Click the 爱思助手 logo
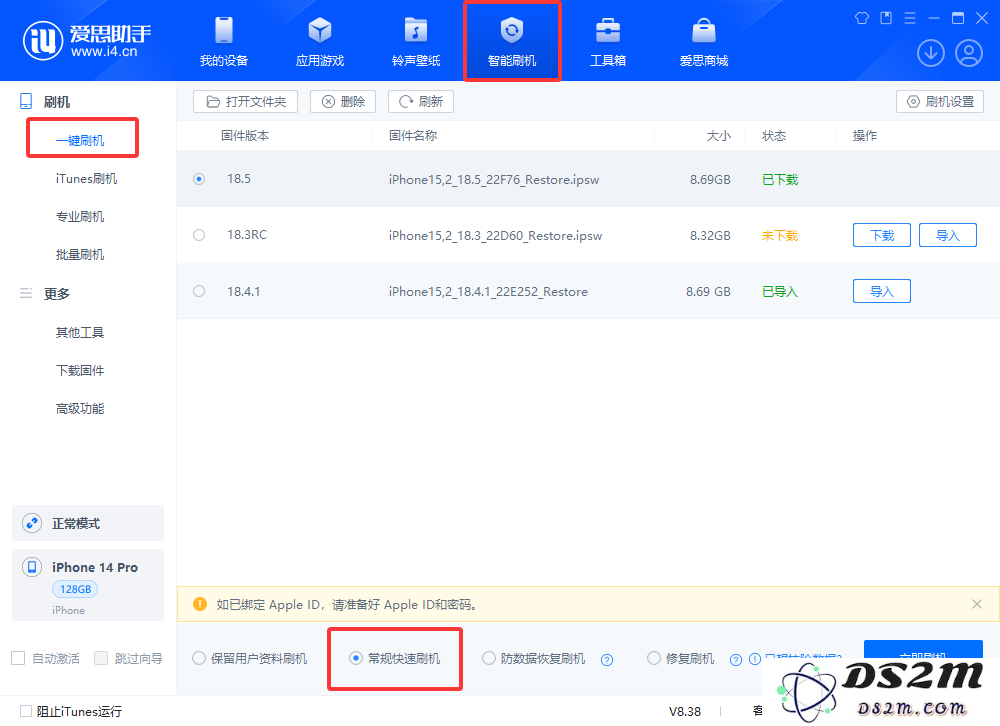The height and width of the screenshot is (726, 1000). tap(87, 41)
